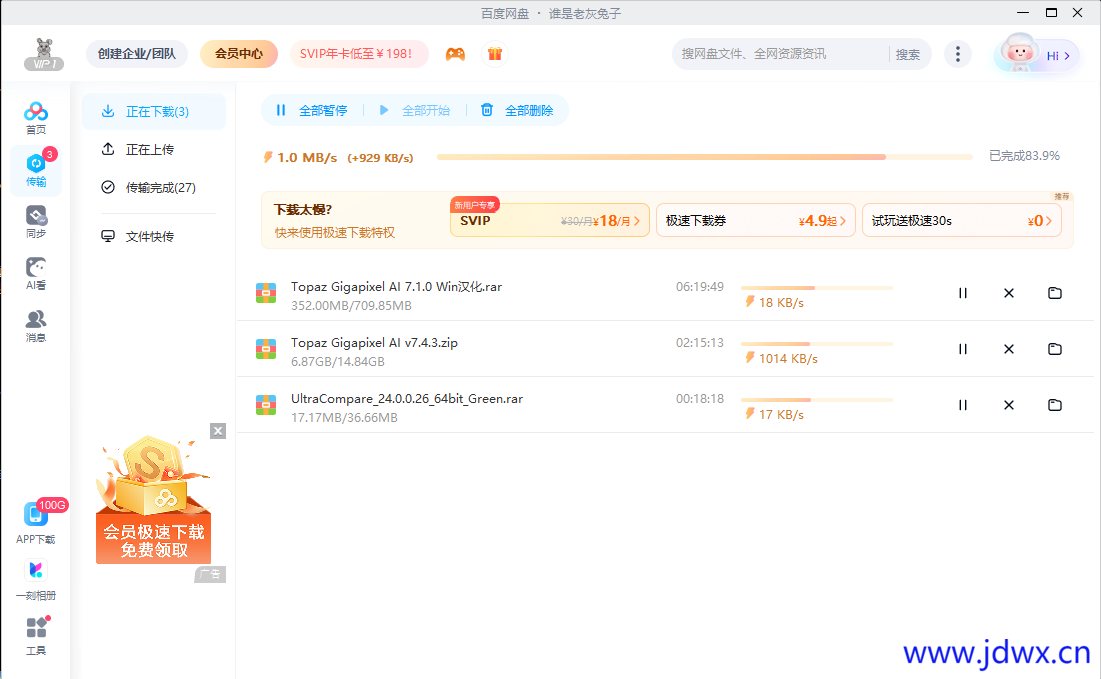Click the SVIP年卡低至¥198 promo

359,54
